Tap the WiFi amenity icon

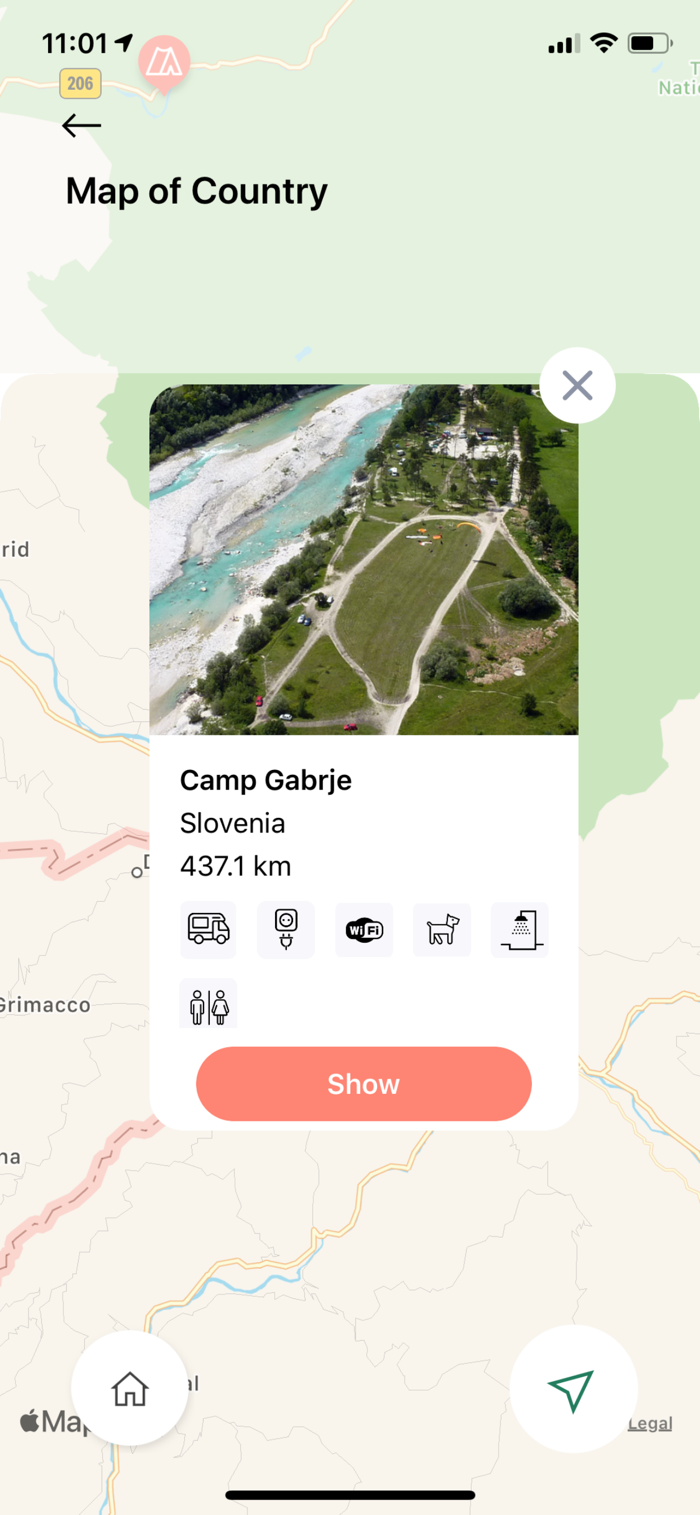click(364, 929)
